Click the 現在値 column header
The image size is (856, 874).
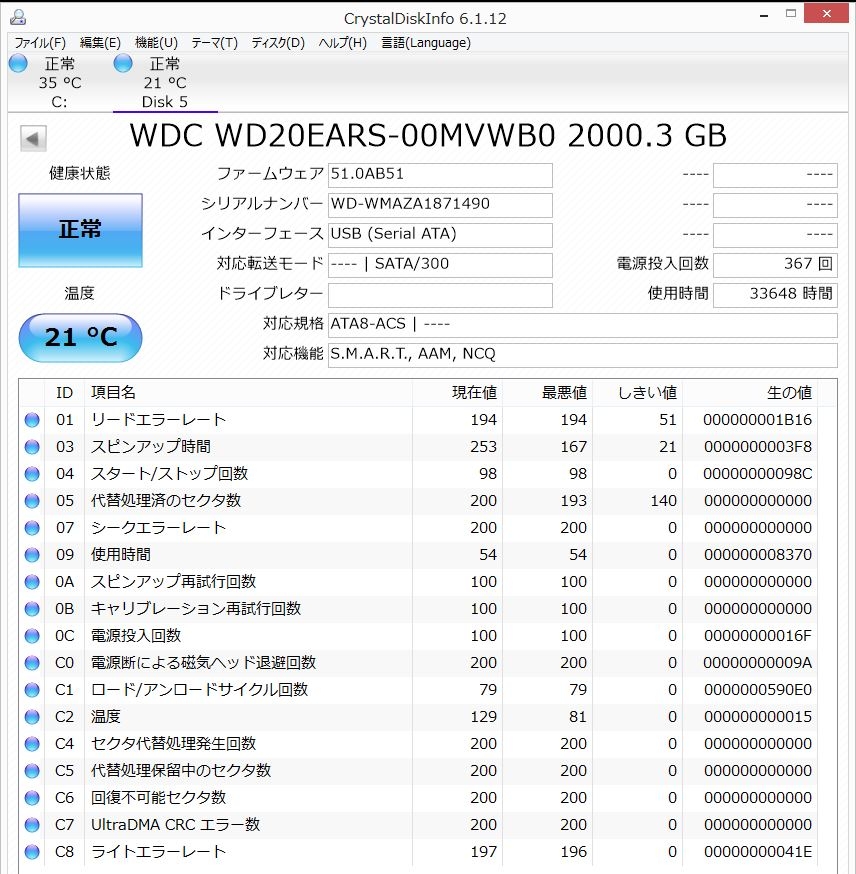coord(458,393)
